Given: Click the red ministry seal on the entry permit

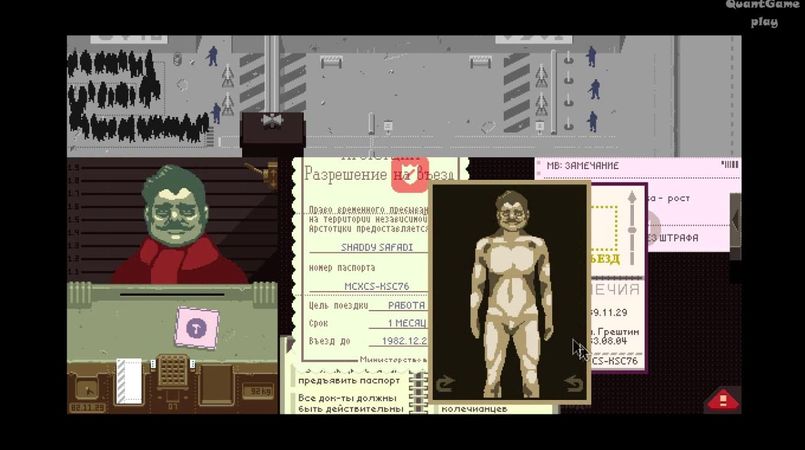Looking at the screenshot, I should (x=410, y=174).
